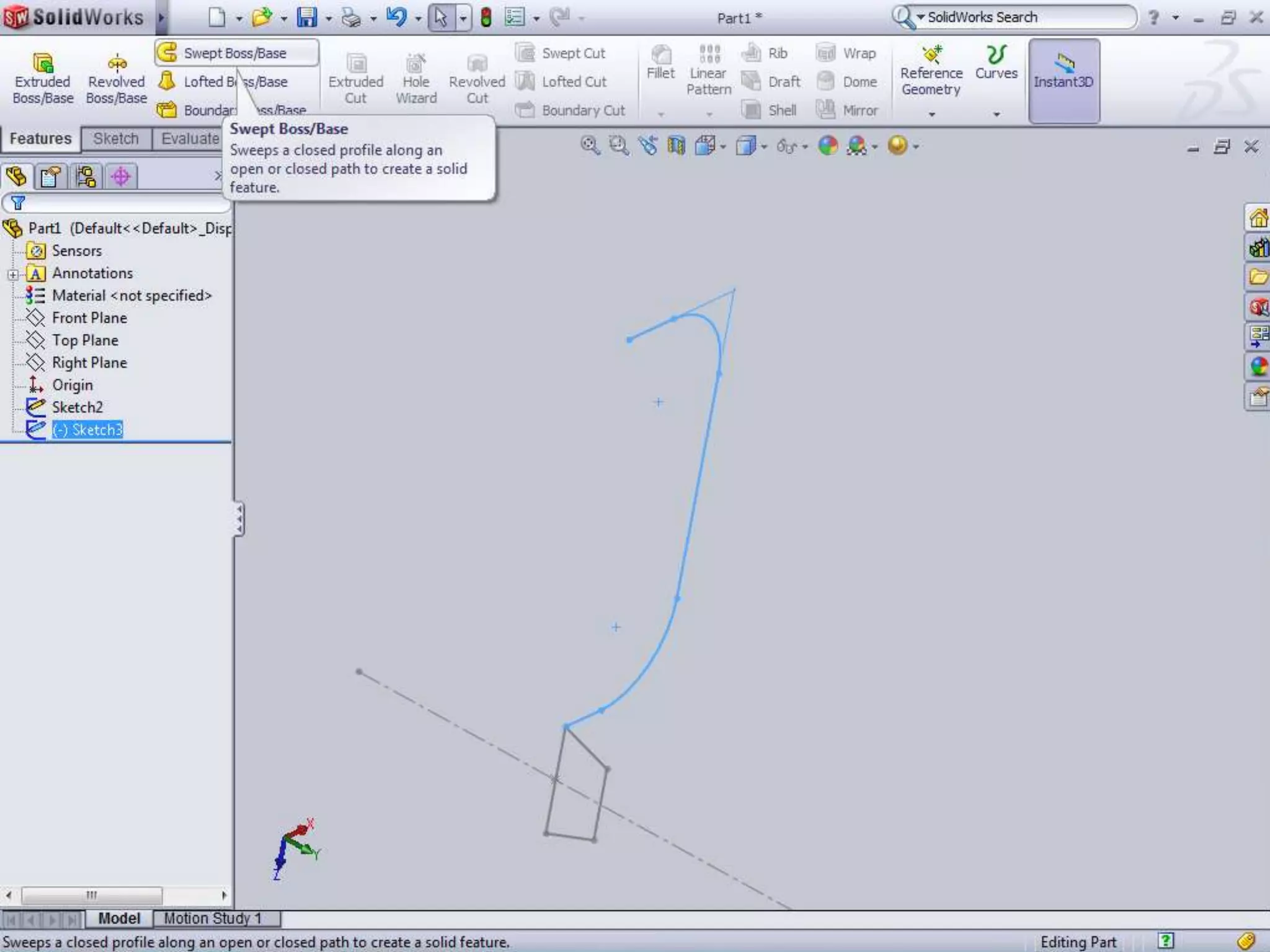The width and height of the screenshot is (1270, 952).
Task: Click the Curves tool icon
Action: click(996, 56)
